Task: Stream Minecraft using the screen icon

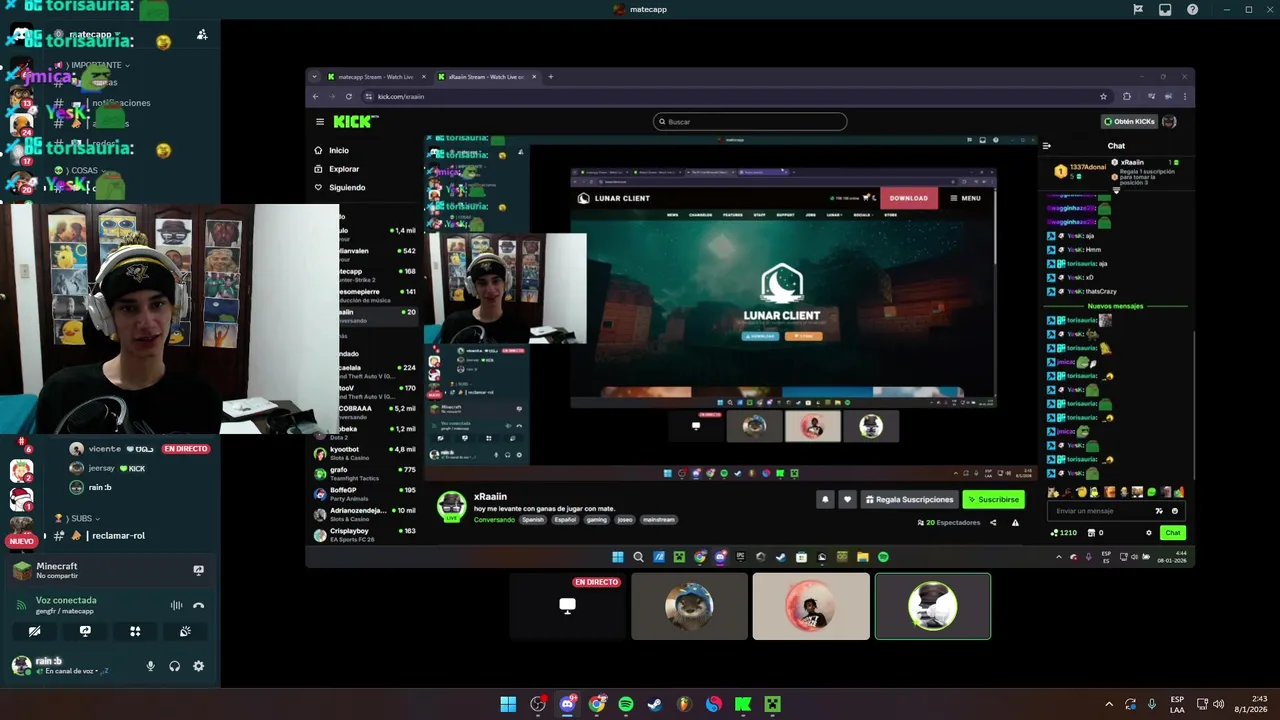Action: point(198,570)
